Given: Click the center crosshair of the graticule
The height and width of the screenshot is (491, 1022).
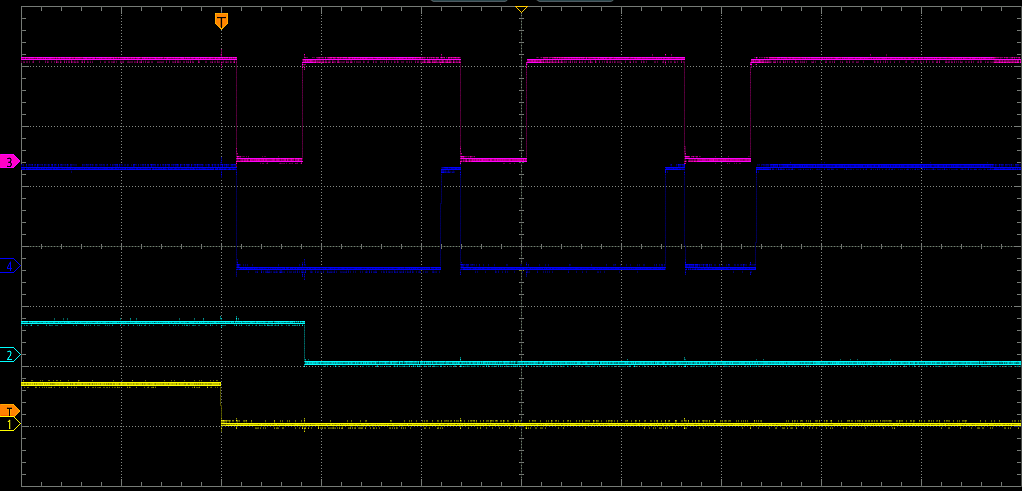Looking at the screenshot, I should [x=521, y=246].
